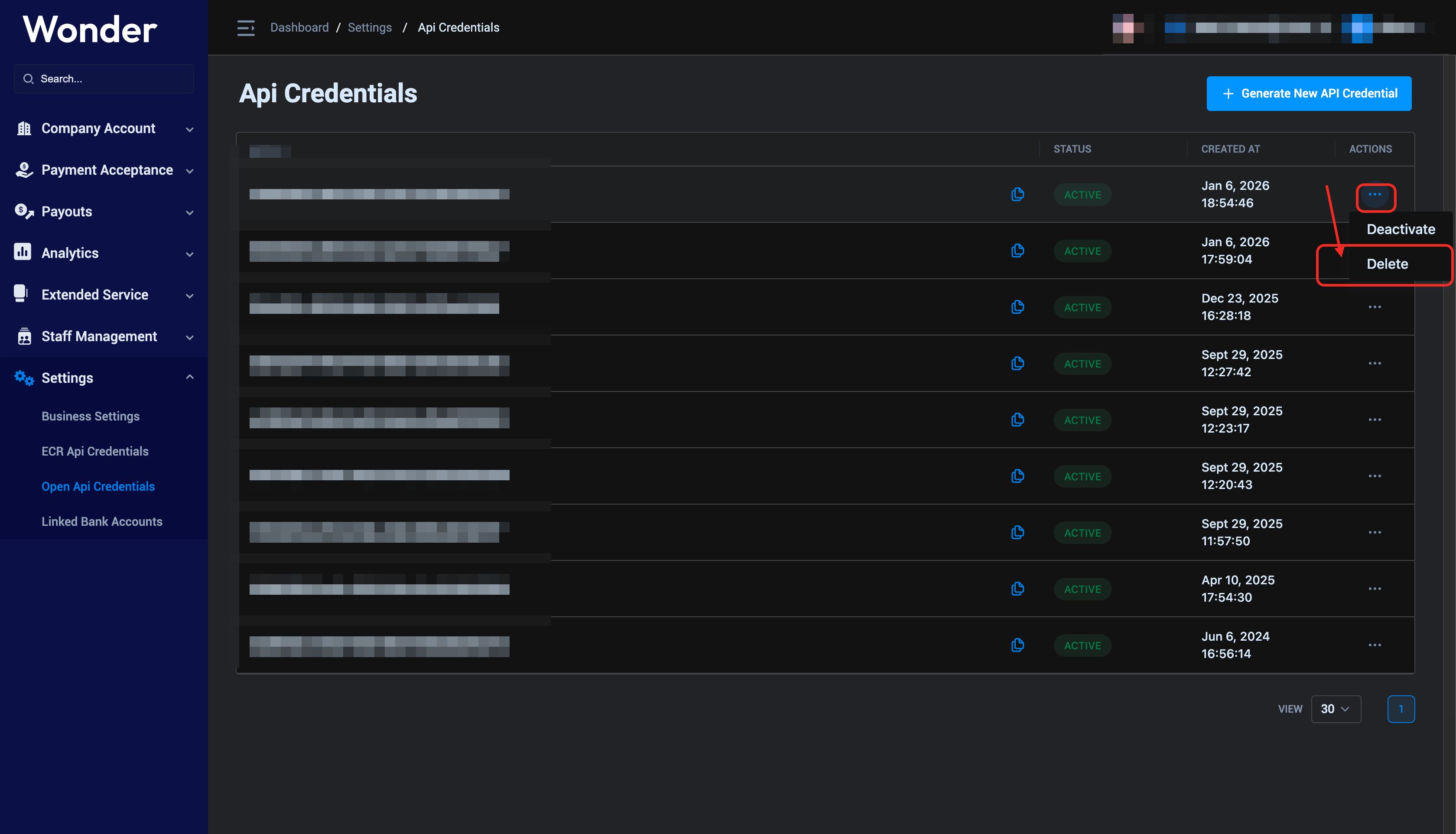
Task: Collapse the Settings sidebar section
Action: point(189,377)
